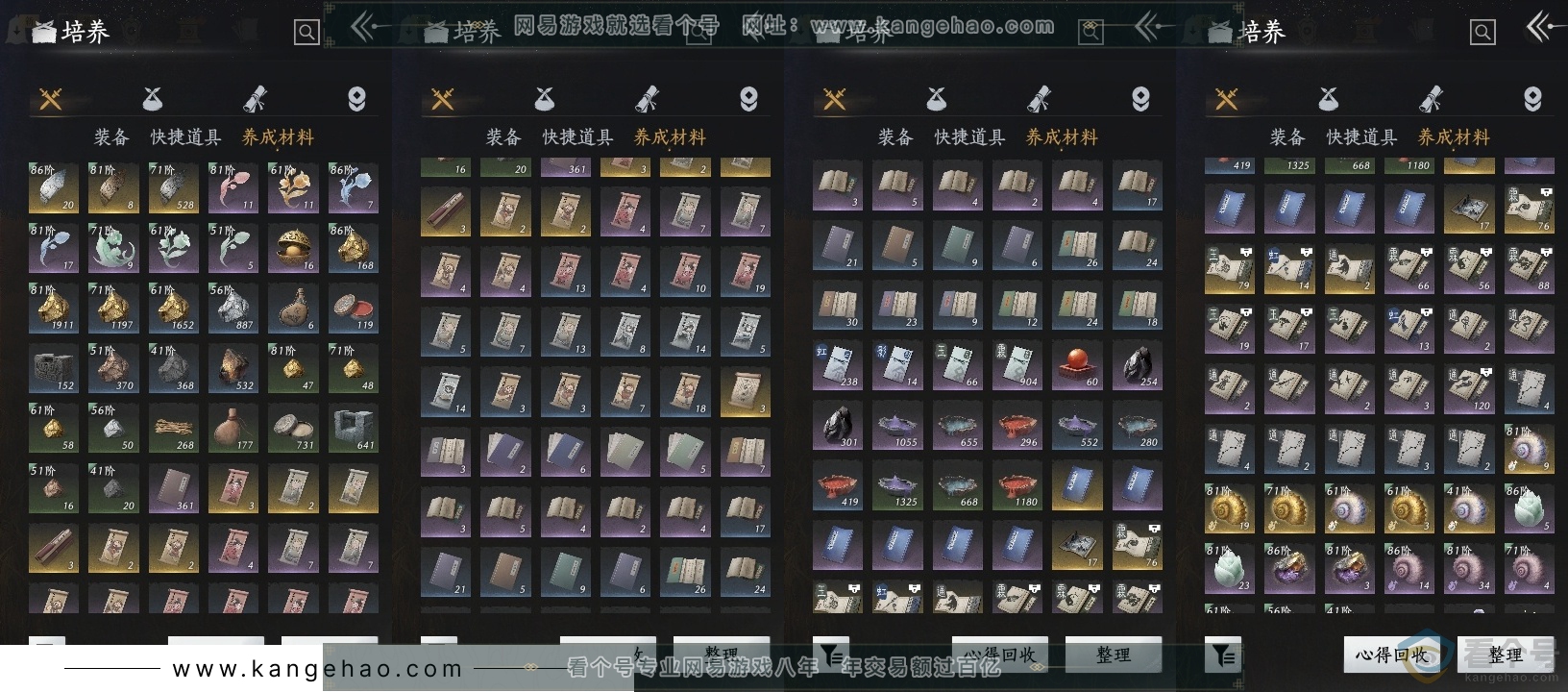Select the silver ore with count 887
Viewport: 1568px width, 692px height.
tap(233, 308)
